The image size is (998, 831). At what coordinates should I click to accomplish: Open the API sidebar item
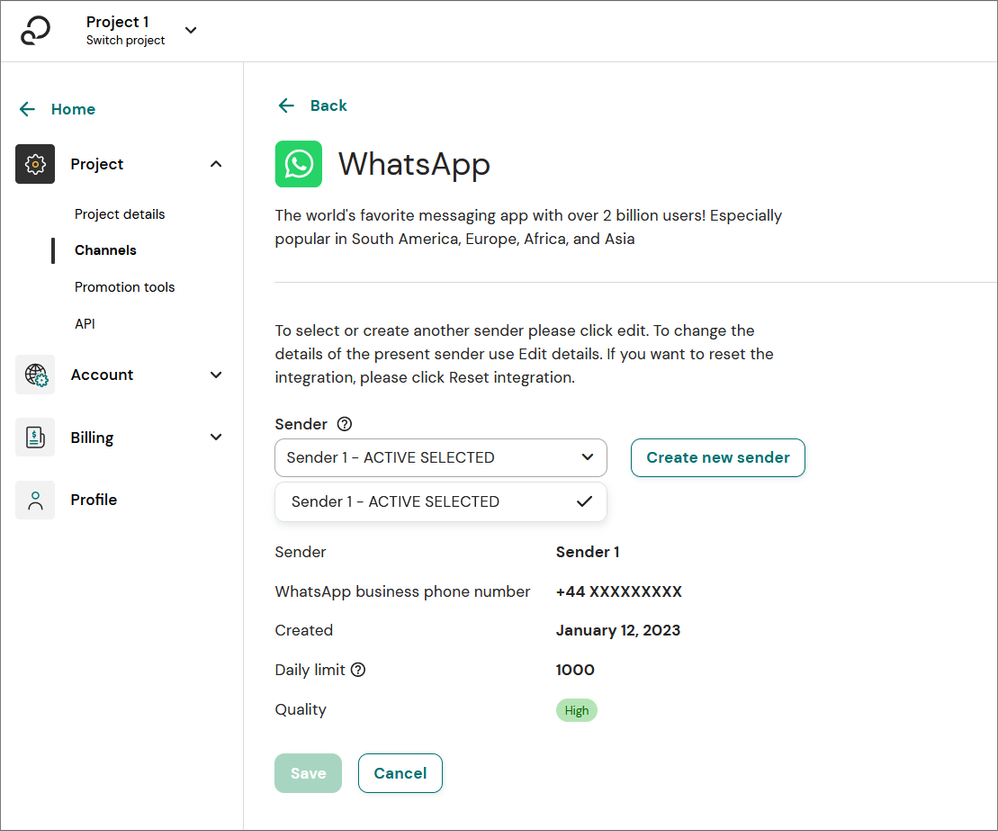(x=85, y=324)
